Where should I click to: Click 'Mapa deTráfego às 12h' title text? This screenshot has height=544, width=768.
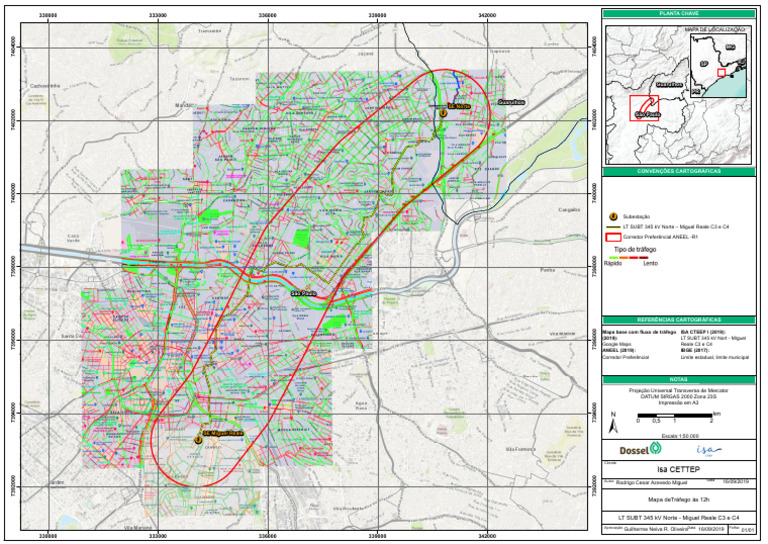pos(679,500)
